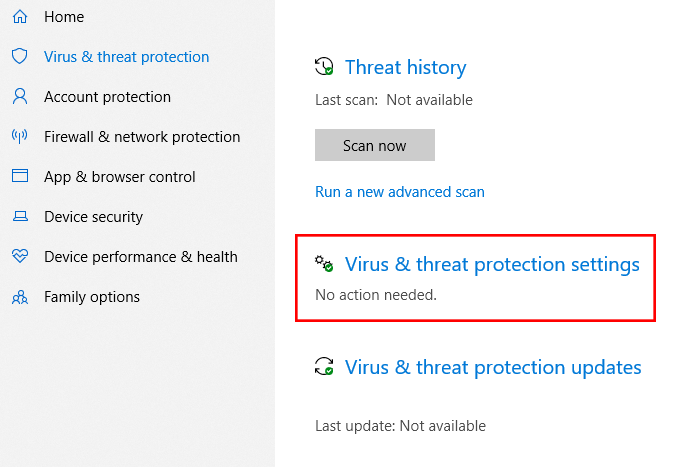Open the Home menu item
Image resolution: width=674 pixels, height=467 pixels.
pyautogui.click(x=64, y=17)
